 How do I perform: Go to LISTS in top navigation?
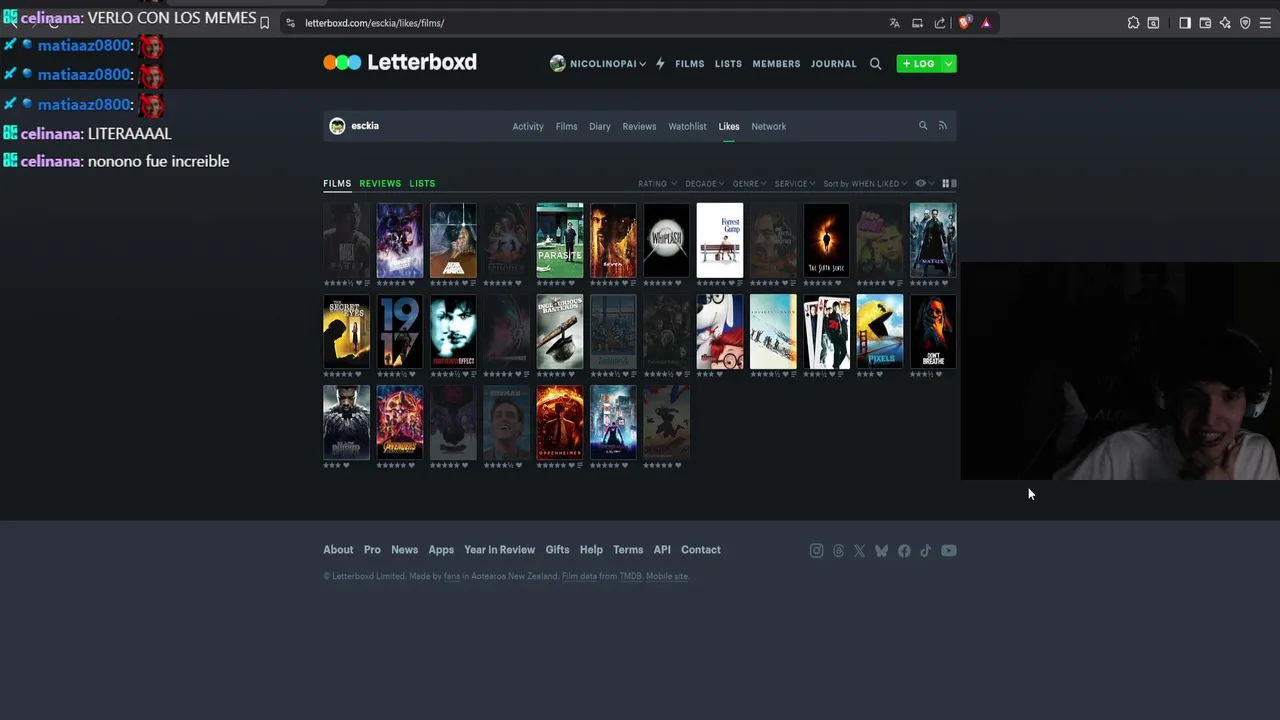(728, 64)
